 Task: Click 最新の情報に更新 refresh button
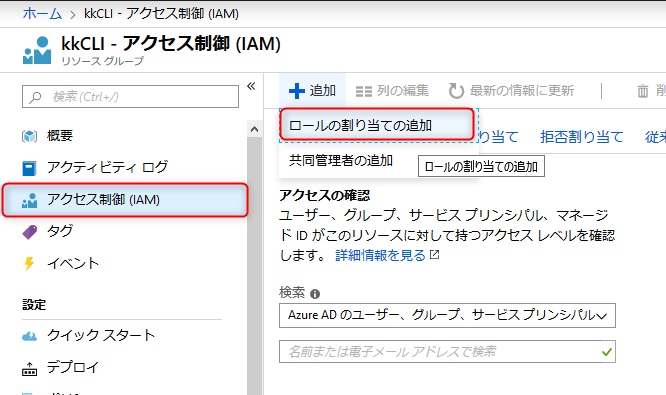click(511, 90)
